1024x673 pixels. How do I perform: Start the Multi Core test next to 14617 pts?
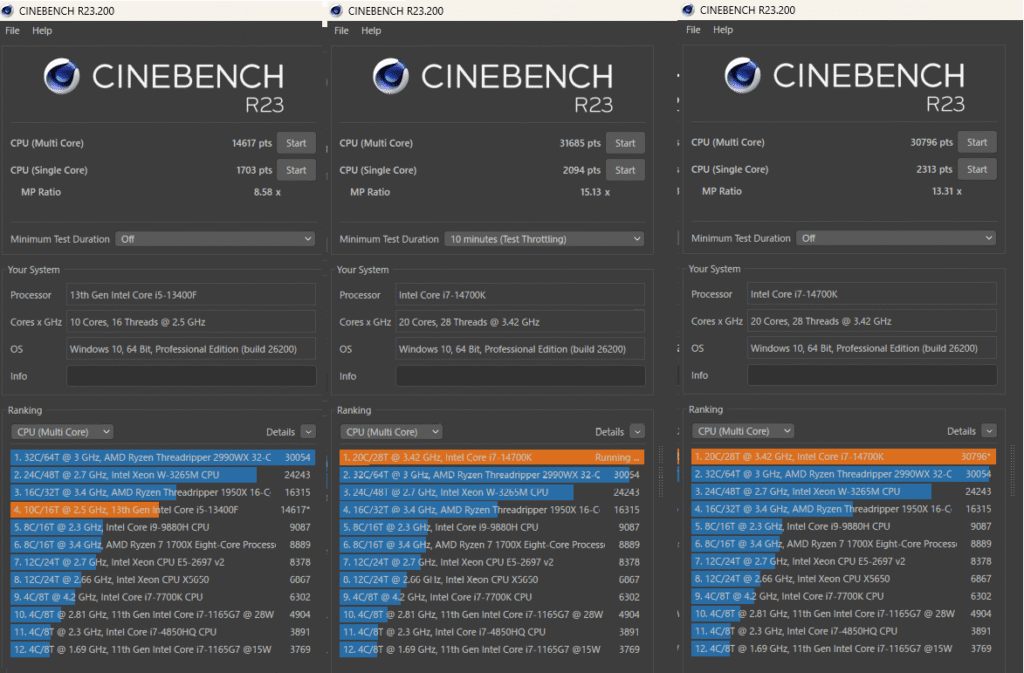pos(296,143)
